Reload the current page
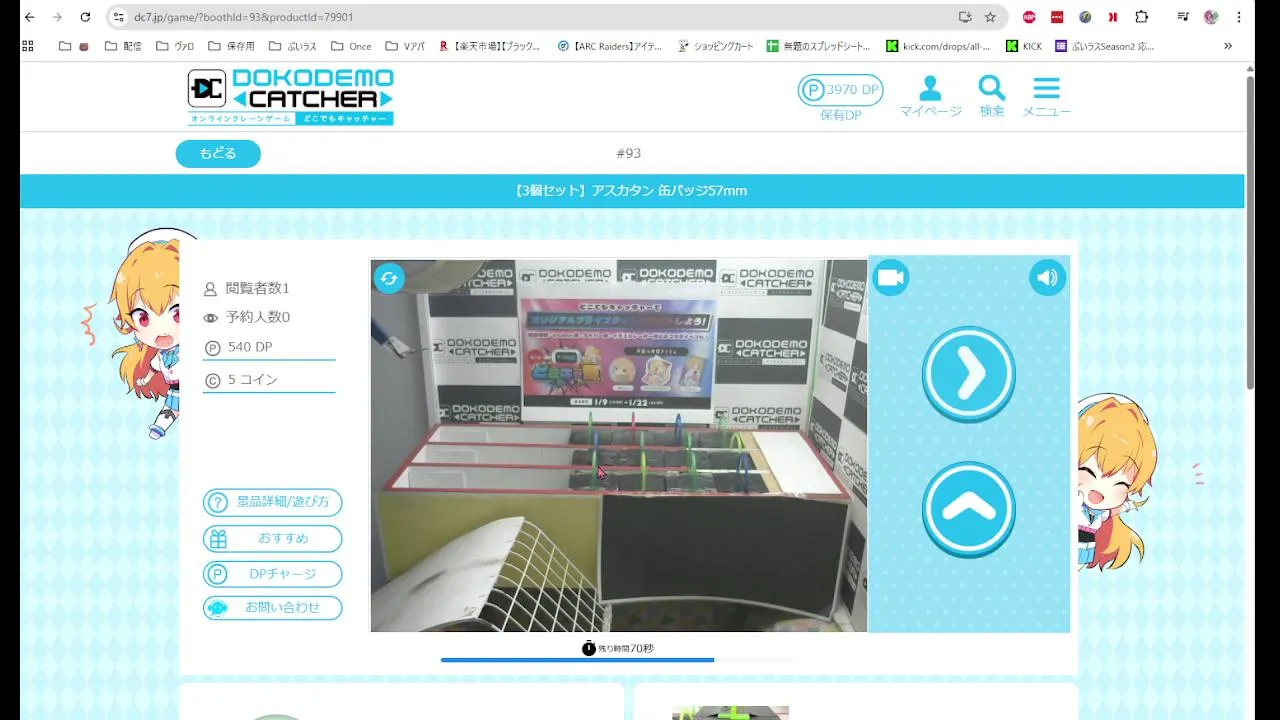Viewport: 1280px width, 720px height. (x=85, y=17)
